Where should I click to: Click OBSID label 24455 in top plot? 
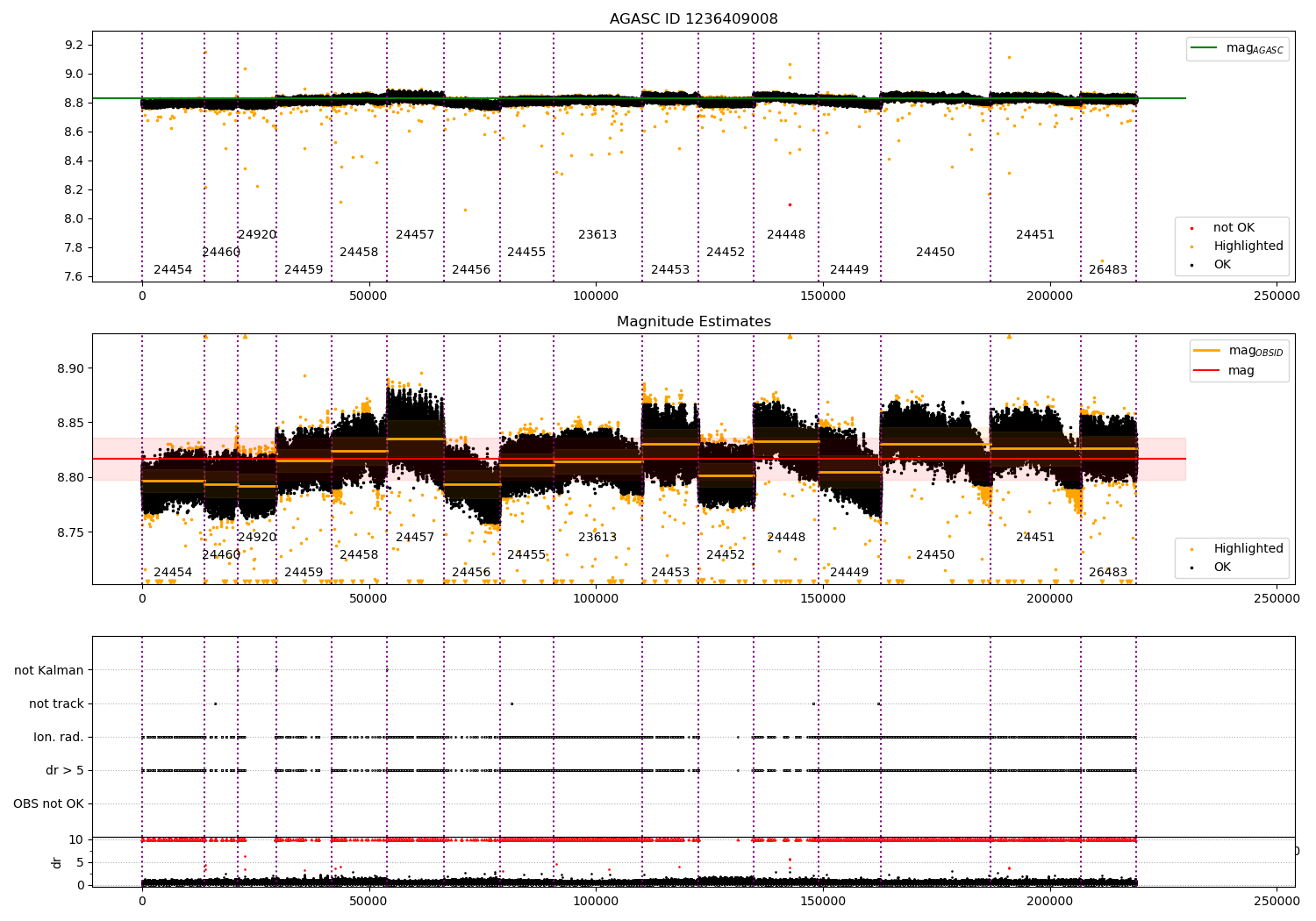(x=526, y=252)
